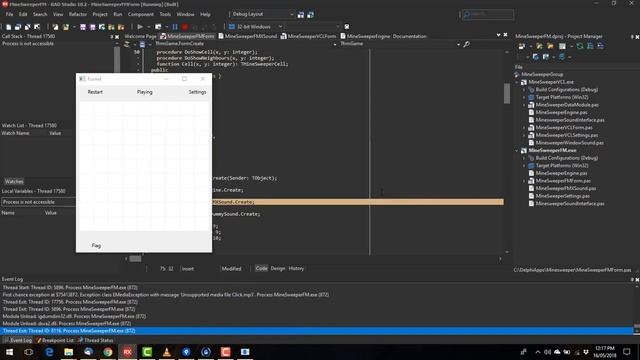Click Restart in the game window
640x360 pixels.
click(95, 92)
